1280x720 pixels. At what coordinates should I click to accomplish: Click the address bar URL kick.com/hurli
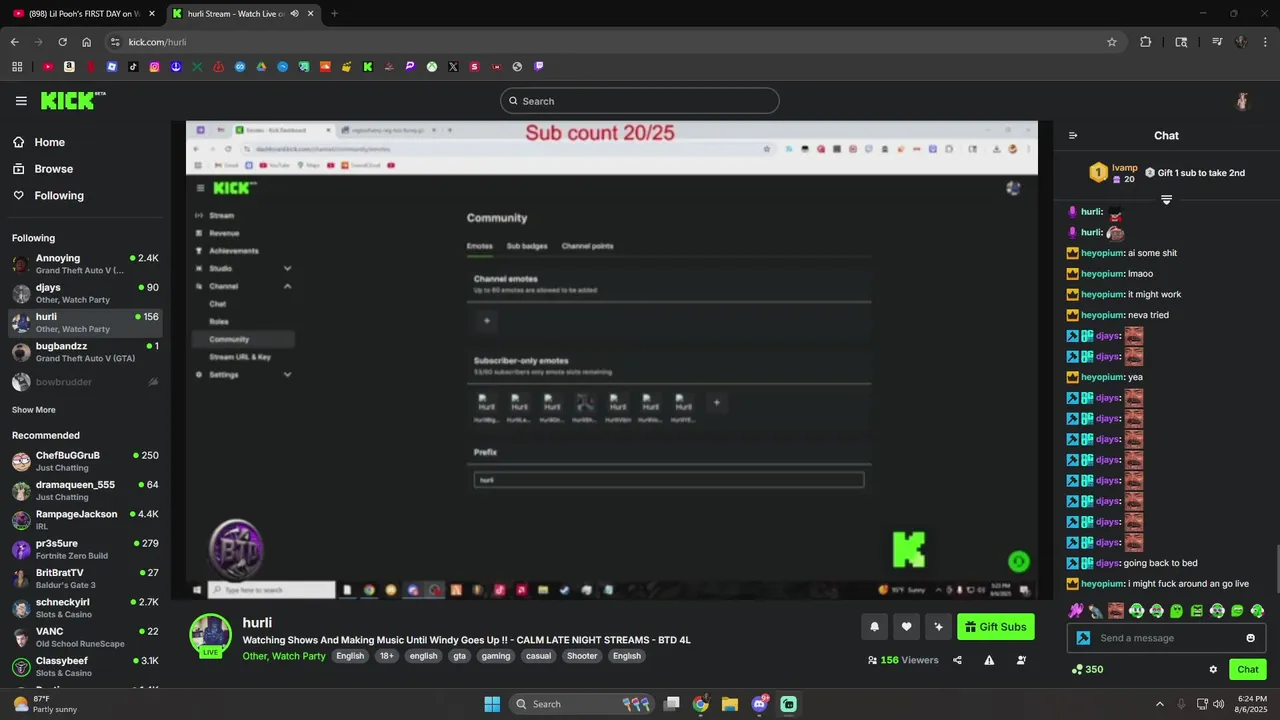click(x=157, y=42)
